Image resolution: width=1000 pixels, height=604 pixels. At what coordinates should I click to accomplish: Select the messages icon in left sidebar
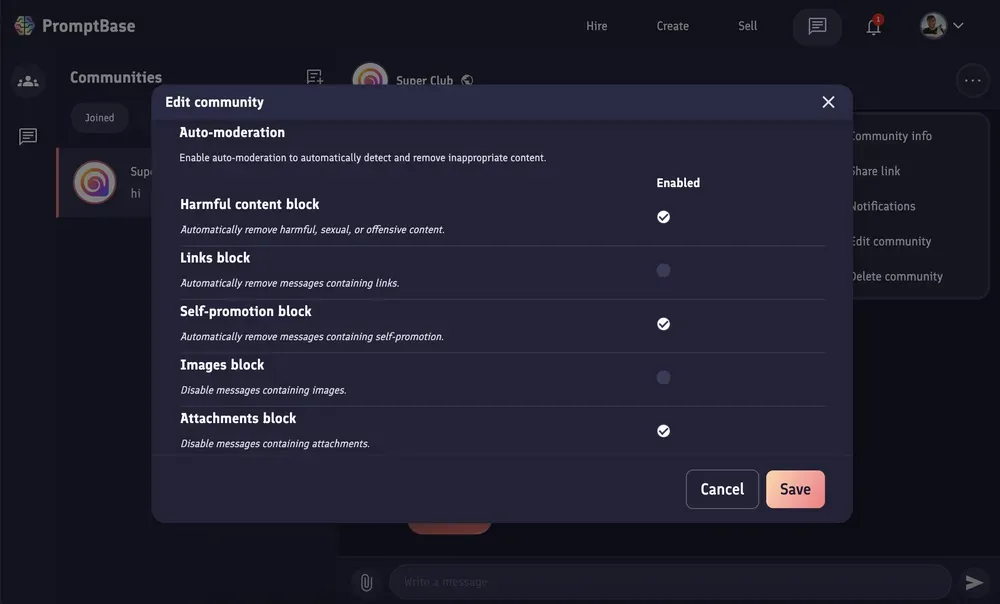[x=28, y=137]
